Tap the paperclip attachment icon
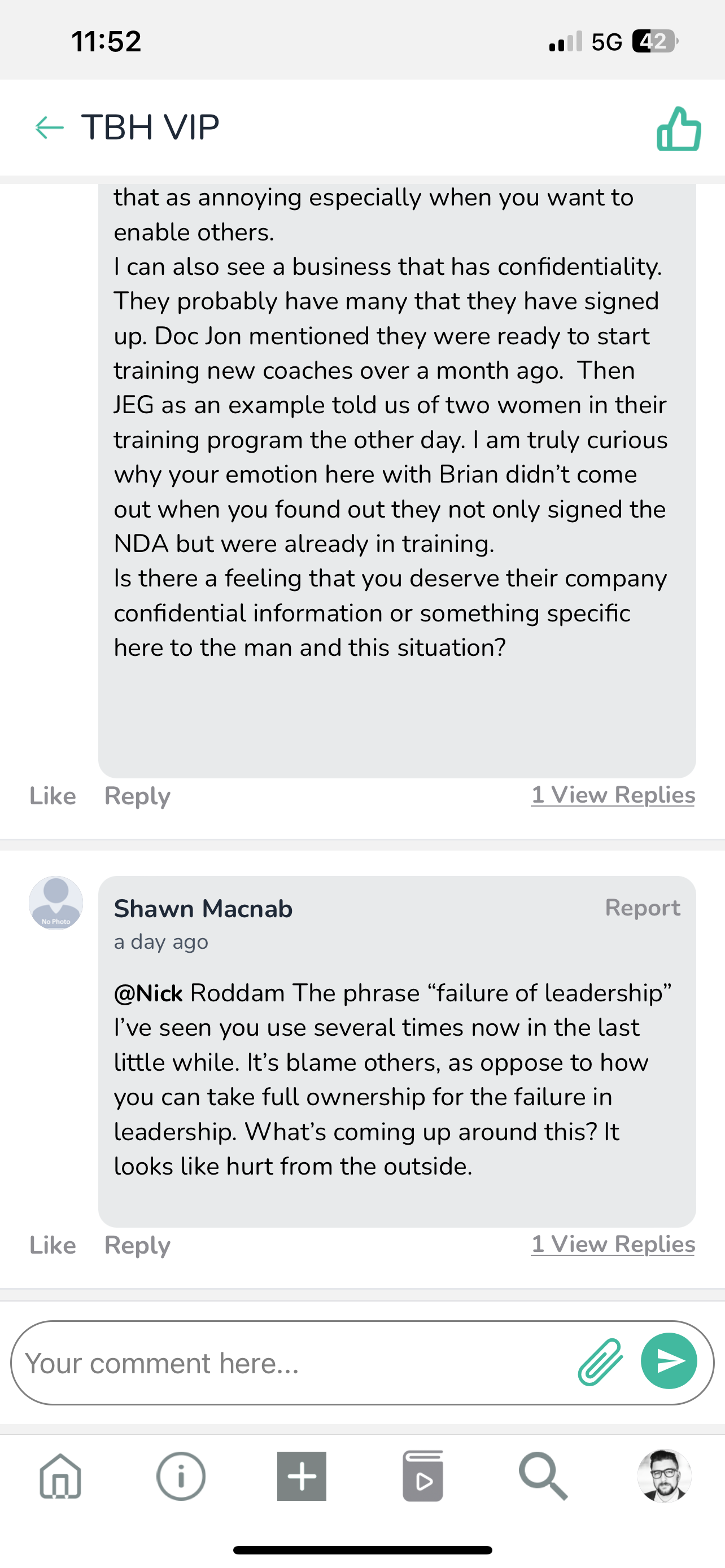The height and width of the screenshot is (1568, 725). pyautogui.click(x=600, y=1362)
